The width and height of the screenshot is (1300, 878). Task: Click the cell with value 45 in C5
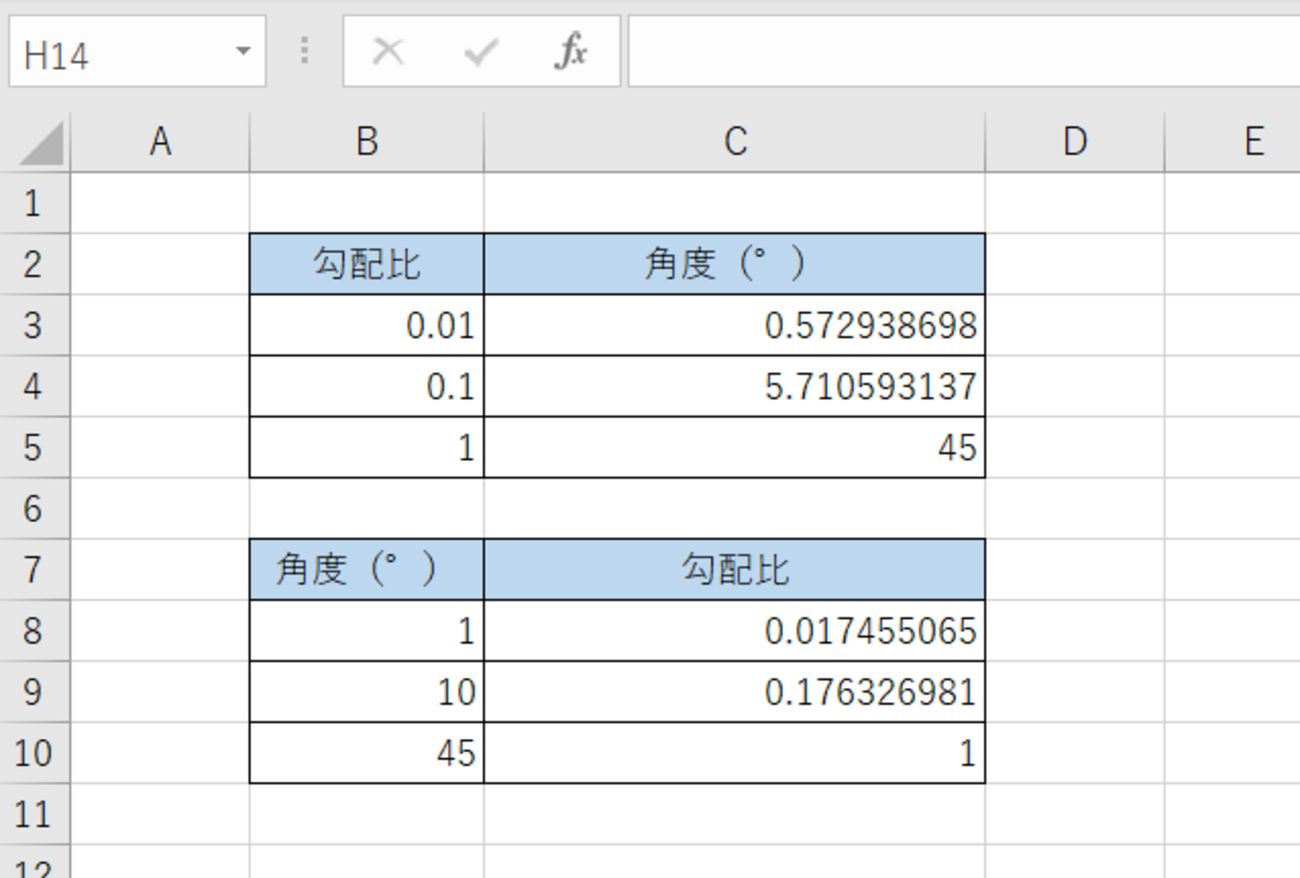(x=735, y=447)
